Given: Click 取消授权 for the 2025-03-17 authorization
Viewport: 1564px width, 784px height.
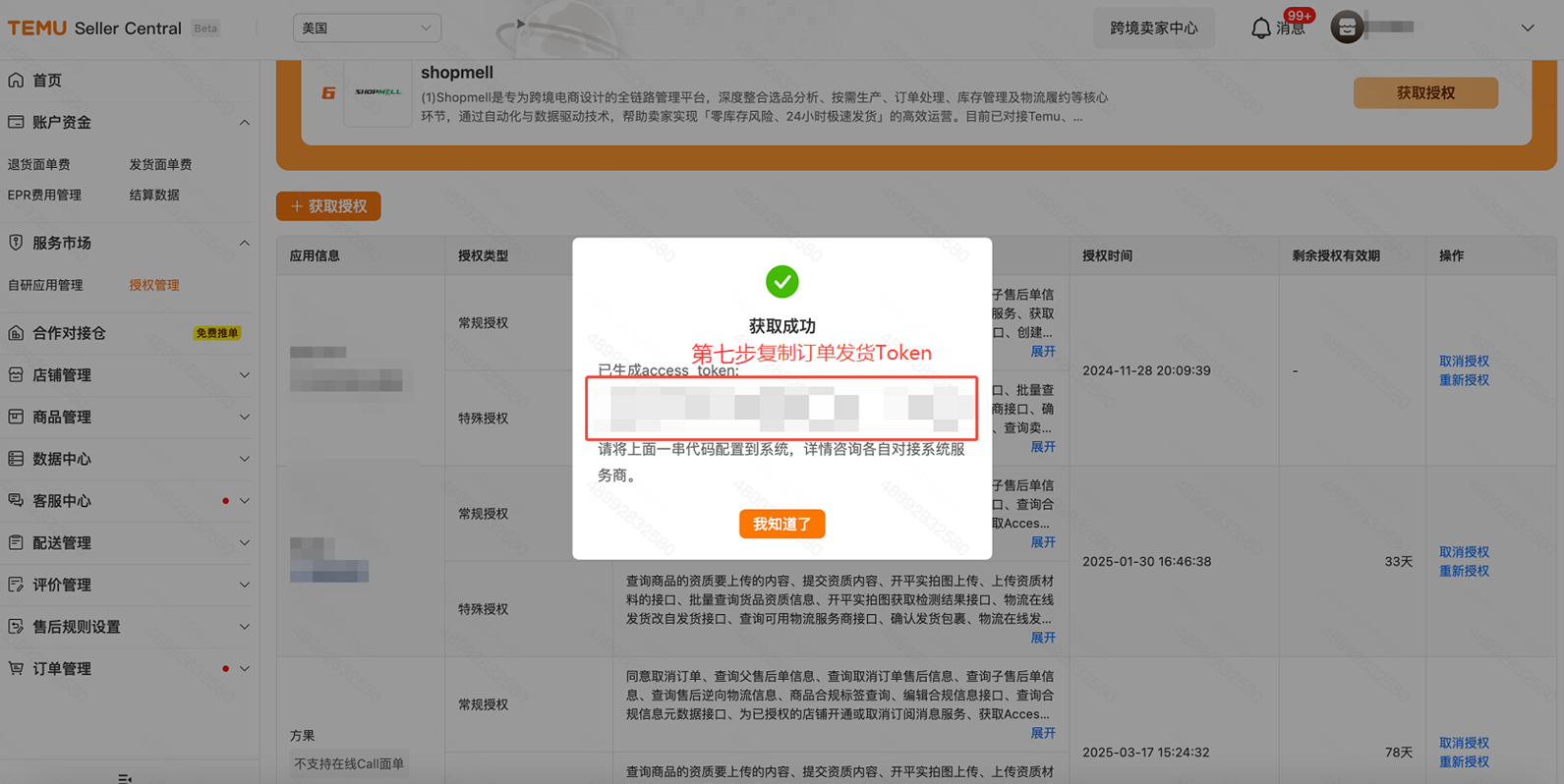Looking at the screenshot, I should tap(1464, 743).
